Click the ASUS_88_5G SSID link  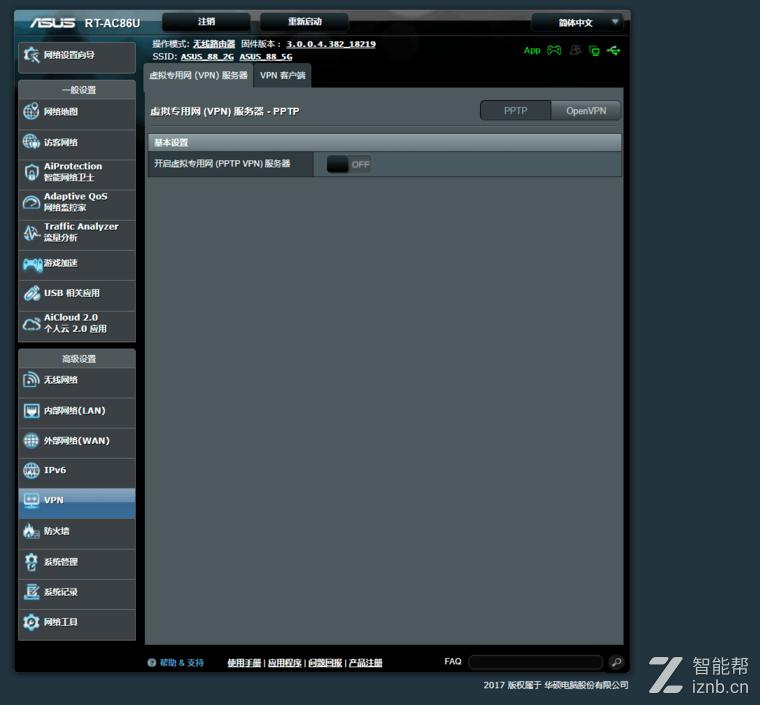[x=266, y=57]
